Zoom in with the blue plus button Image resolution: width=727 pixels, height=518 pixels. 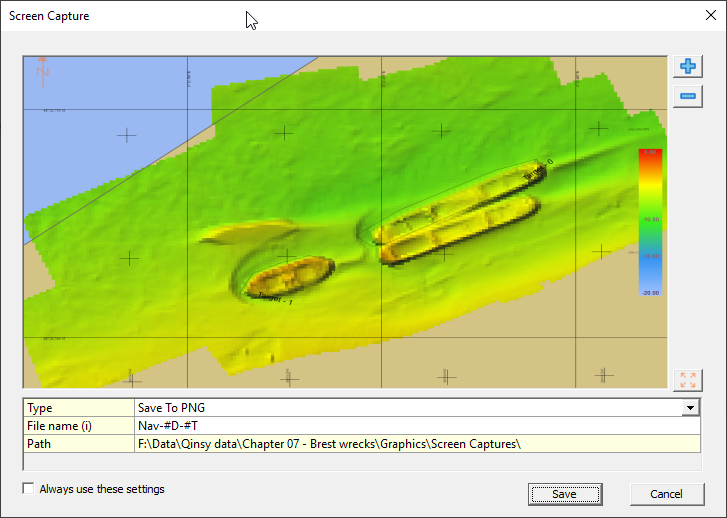click(x=687, y=66)
